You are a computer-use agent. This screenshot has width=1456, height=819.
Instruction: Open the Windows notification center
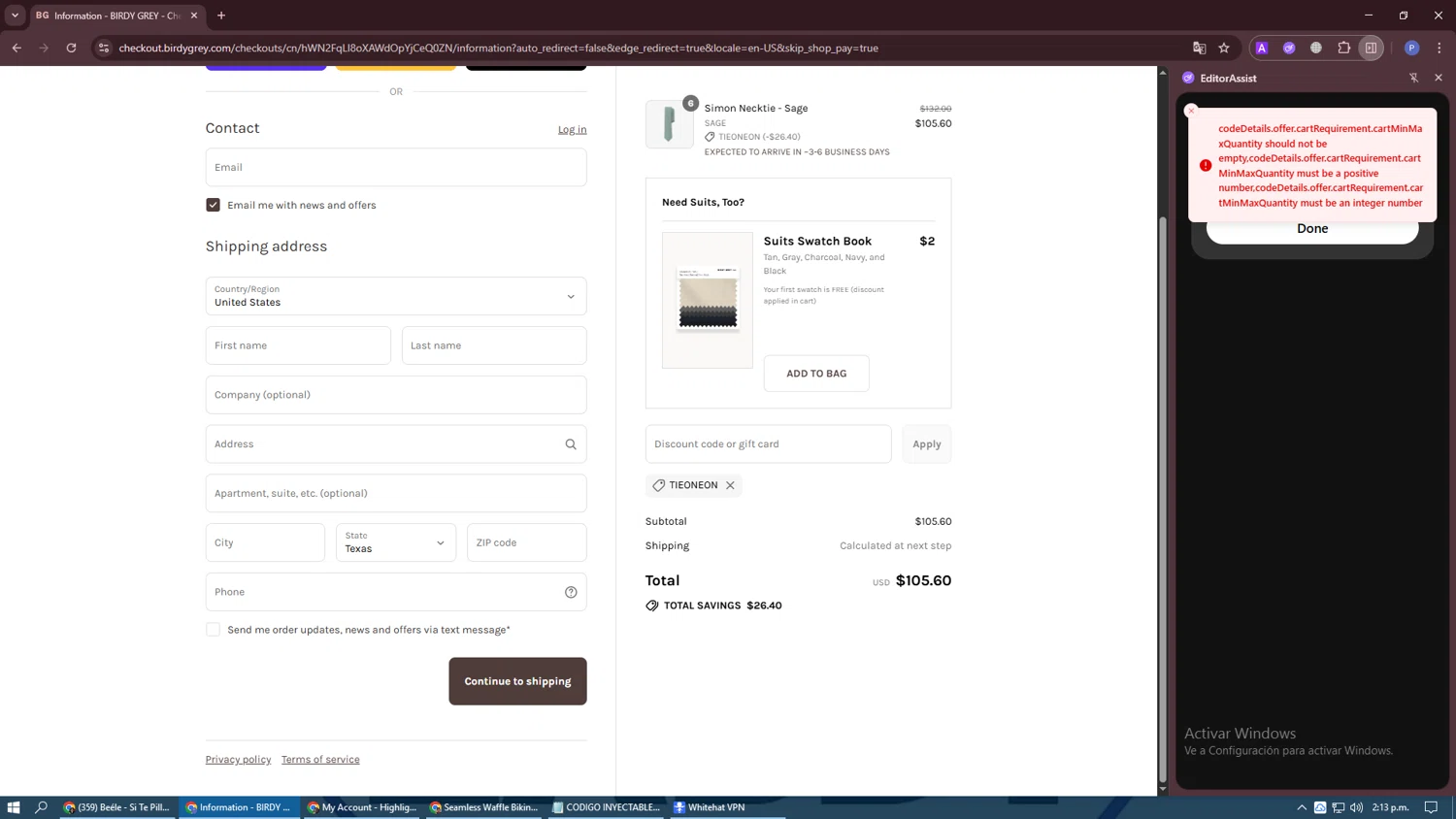(1431, 807)
